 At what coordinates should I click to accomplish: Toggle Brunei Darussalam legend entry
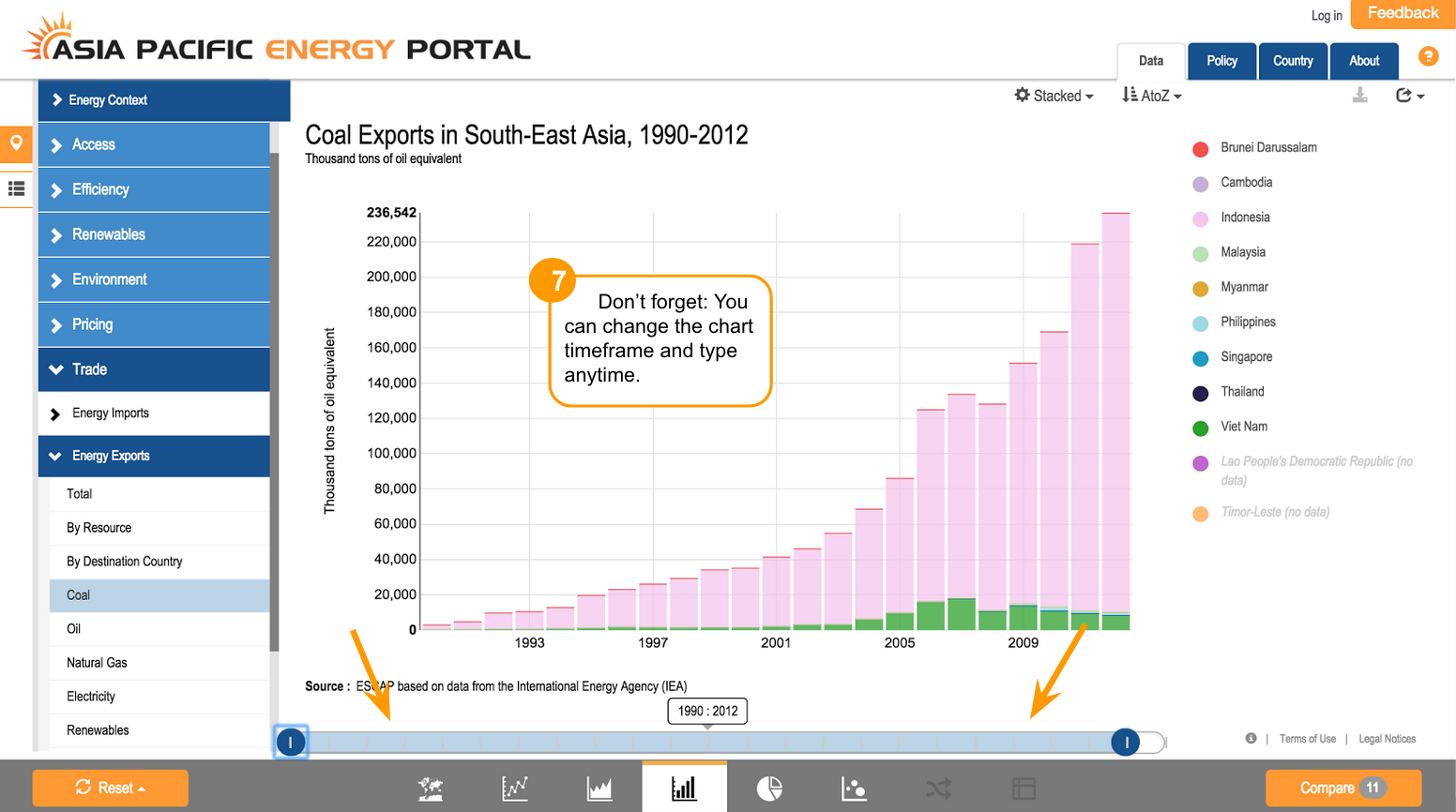coord(1267,148)
